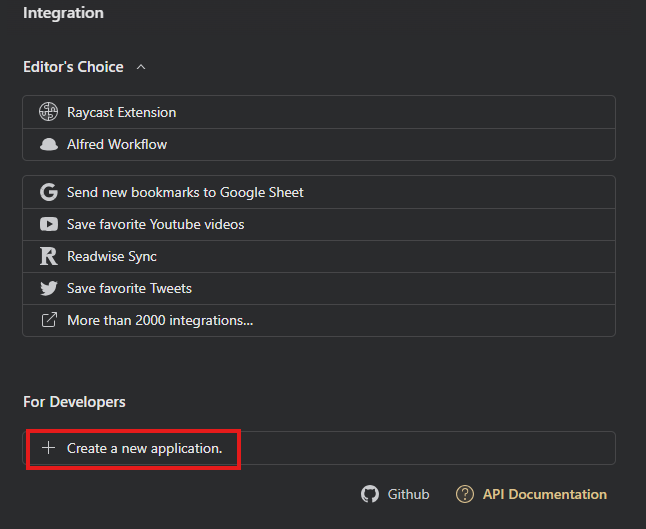Open More than 2000 integrations link
The height and width of the screenshot is (529, 646).
(160, 320)
